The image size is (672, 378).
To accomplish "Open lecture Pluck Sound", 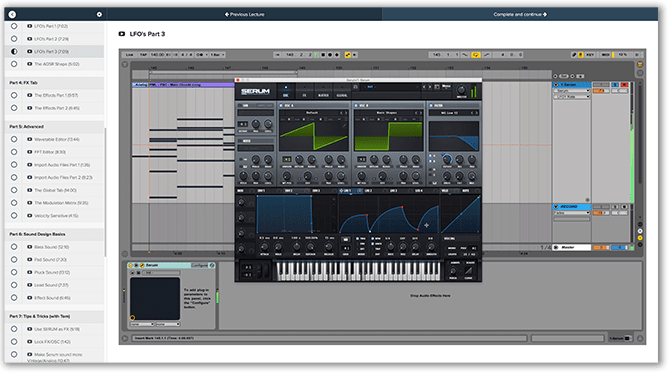I will point(52,273).
